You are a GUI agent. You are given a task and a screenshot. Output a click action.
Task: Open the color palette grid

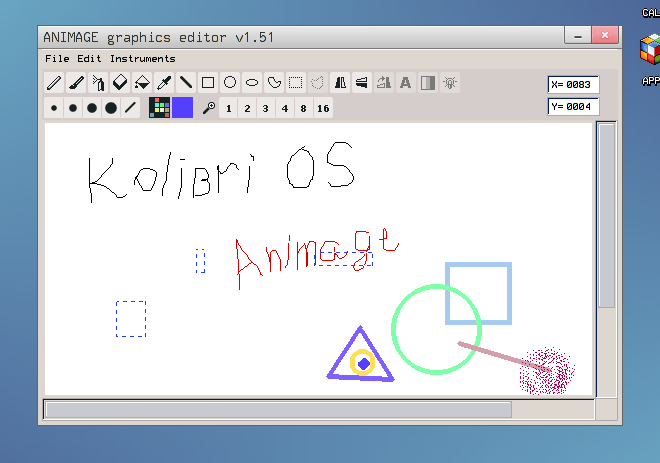[x=160, y=107]
